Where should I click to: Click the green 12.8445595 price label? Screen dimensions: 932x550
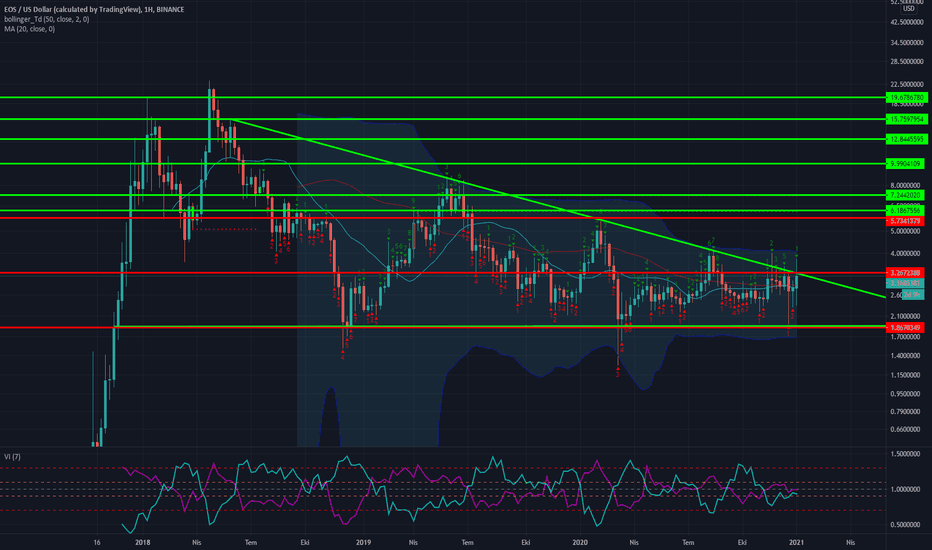(906, 139)
